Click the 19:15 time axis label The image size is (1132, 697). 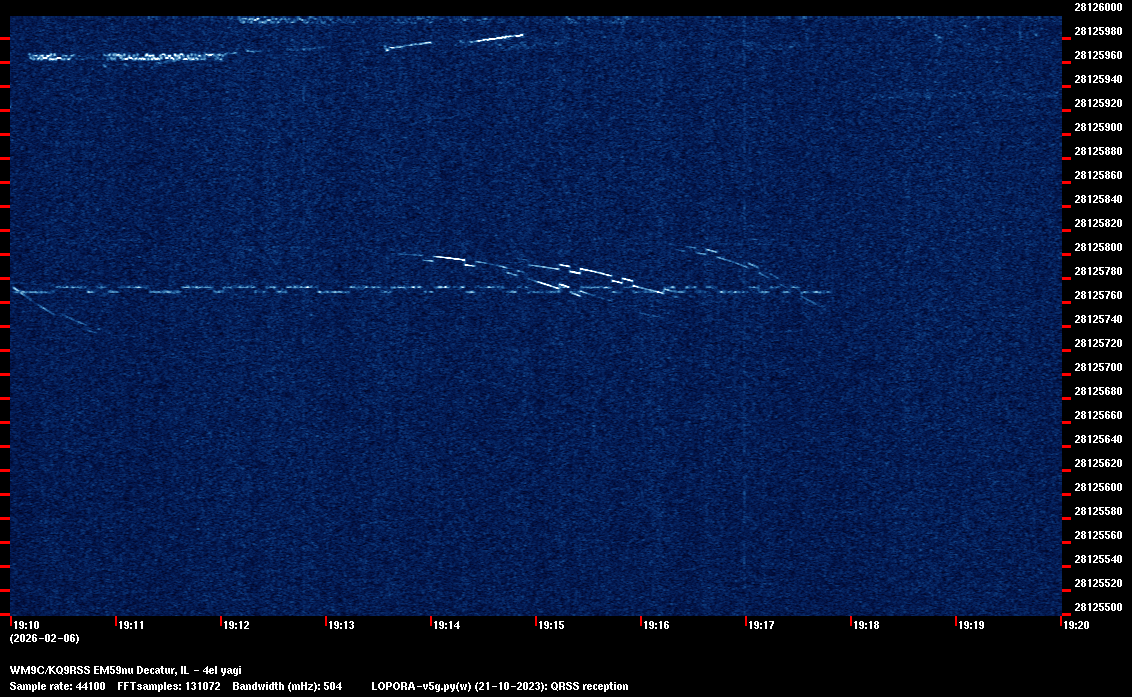click(x=551, y=625)
